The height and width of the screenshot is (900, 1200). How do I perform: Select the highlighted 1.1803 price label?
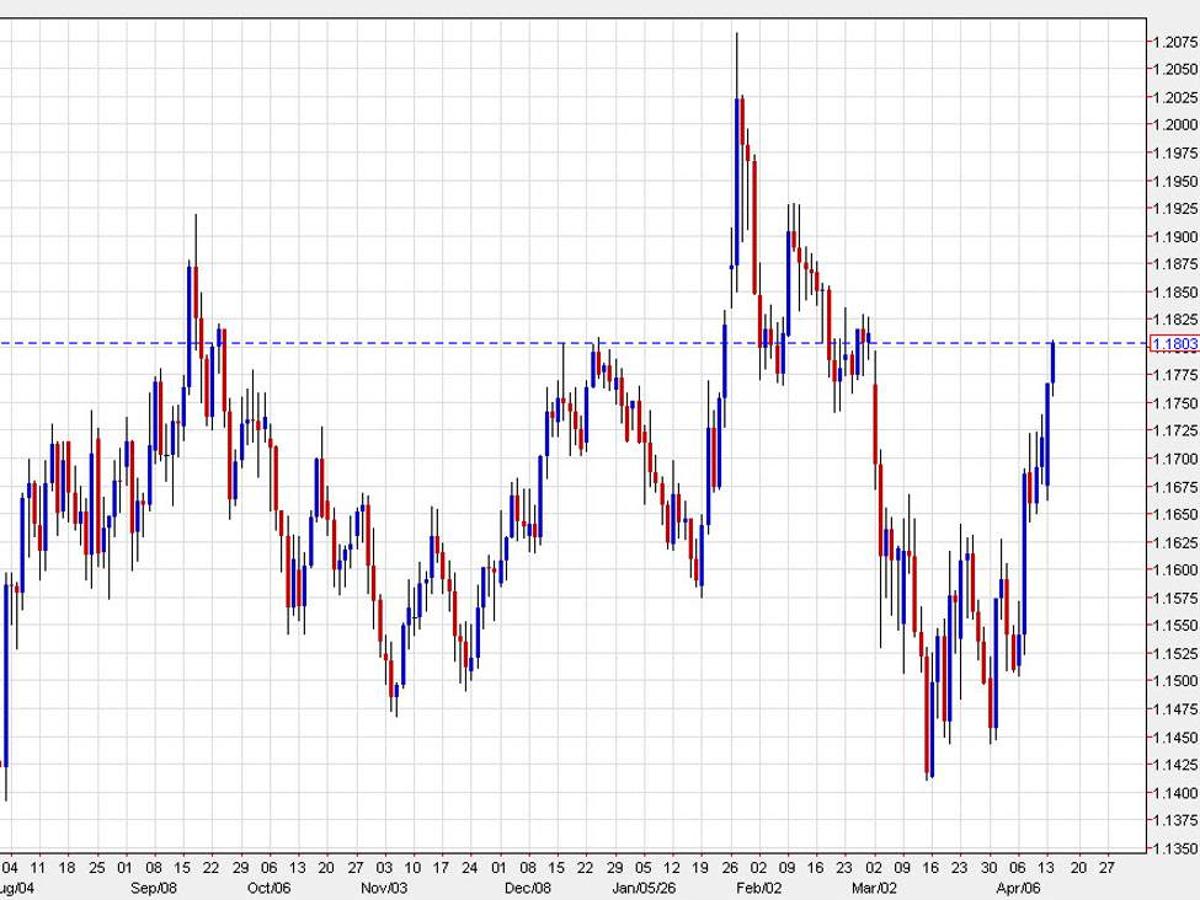[1175, 343]
